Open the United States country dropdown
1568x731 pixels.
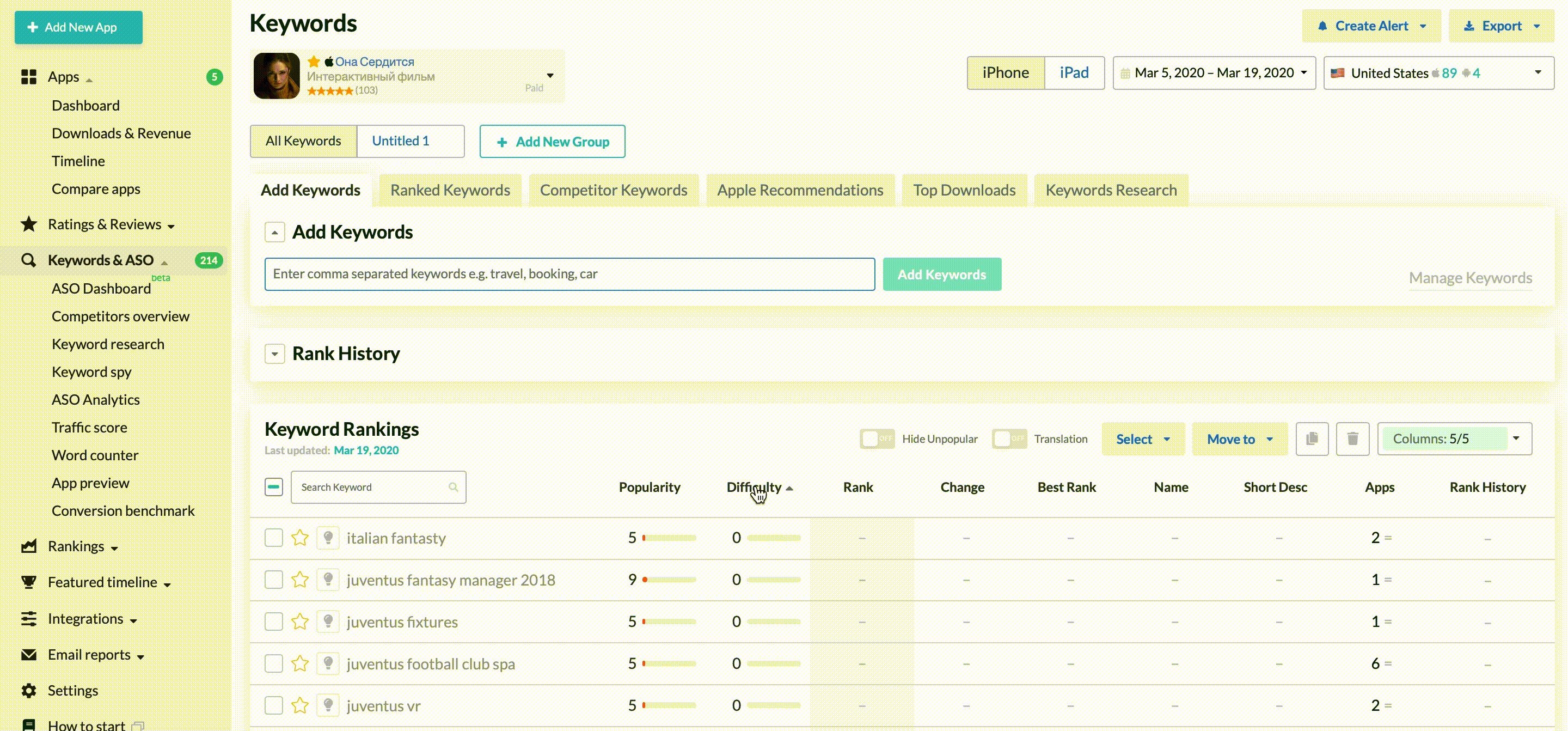(1438, 73)
